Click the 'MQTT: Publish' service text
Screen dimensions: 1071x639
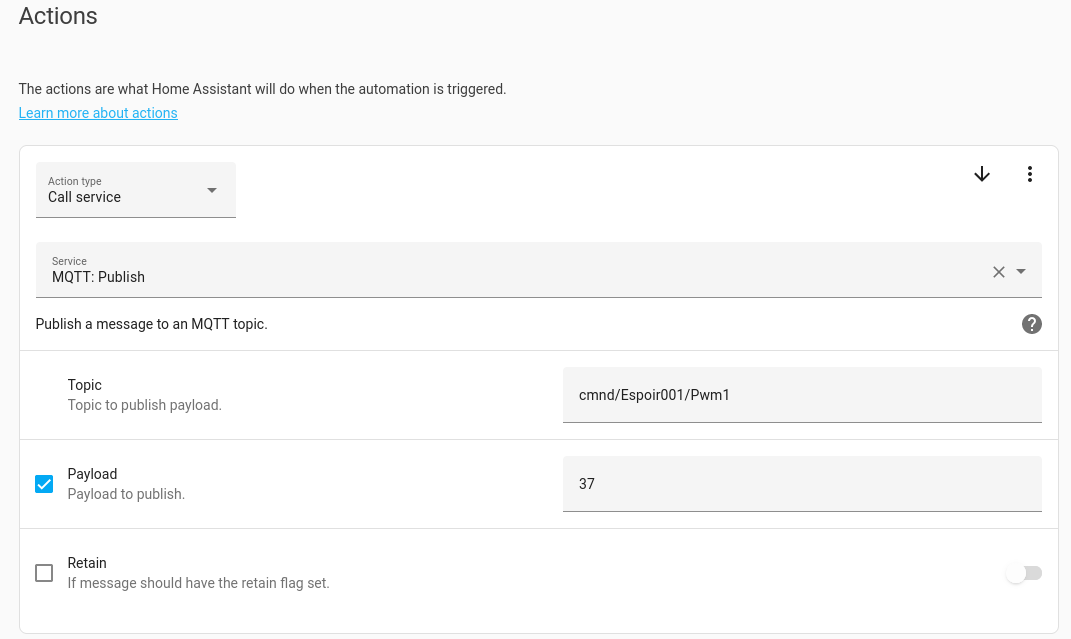click(x=98, y=277)
